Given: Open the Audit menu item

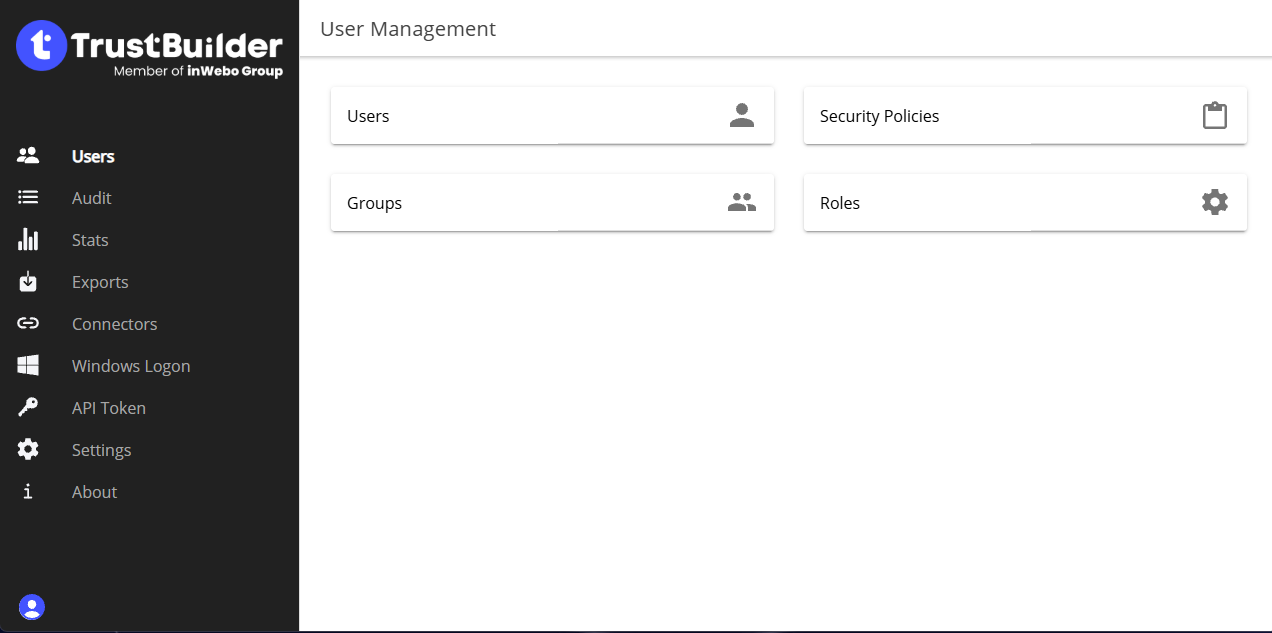Looking at the screenshot, I should coord(91,198).
